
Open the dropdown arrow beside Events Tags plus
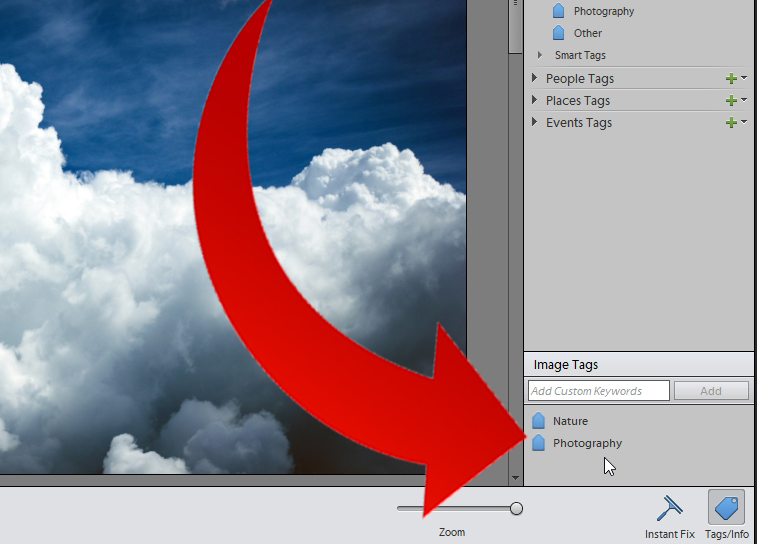tap(744, 122)
